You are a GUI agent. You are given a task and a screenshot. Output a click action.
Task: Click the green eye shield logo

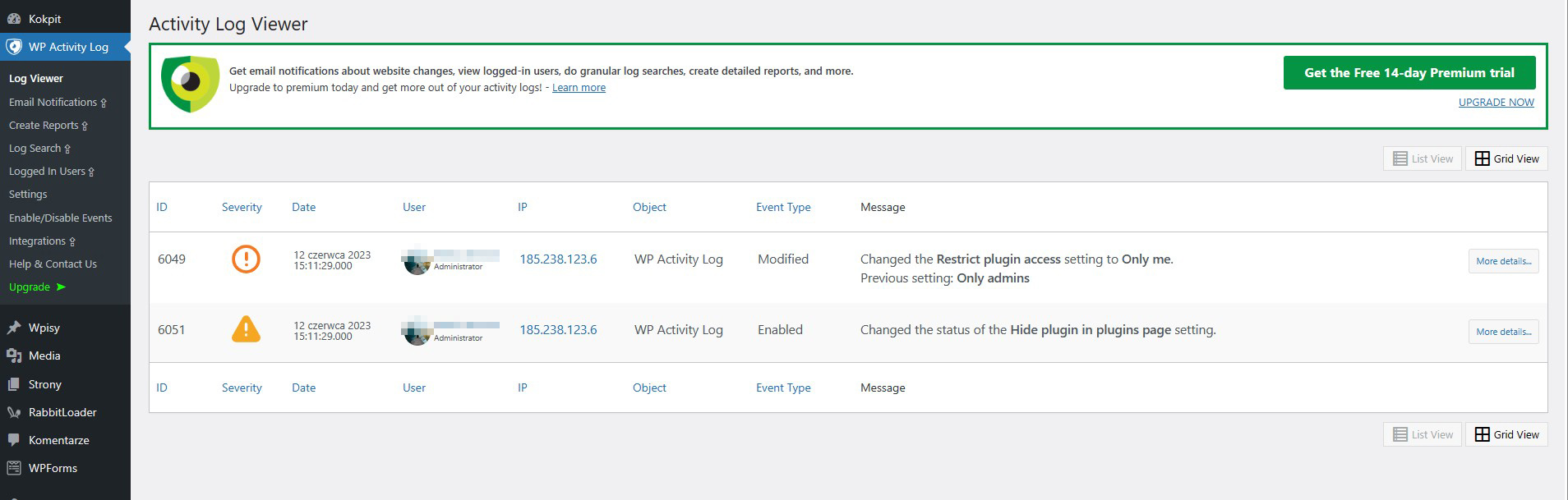pos(190,84)
